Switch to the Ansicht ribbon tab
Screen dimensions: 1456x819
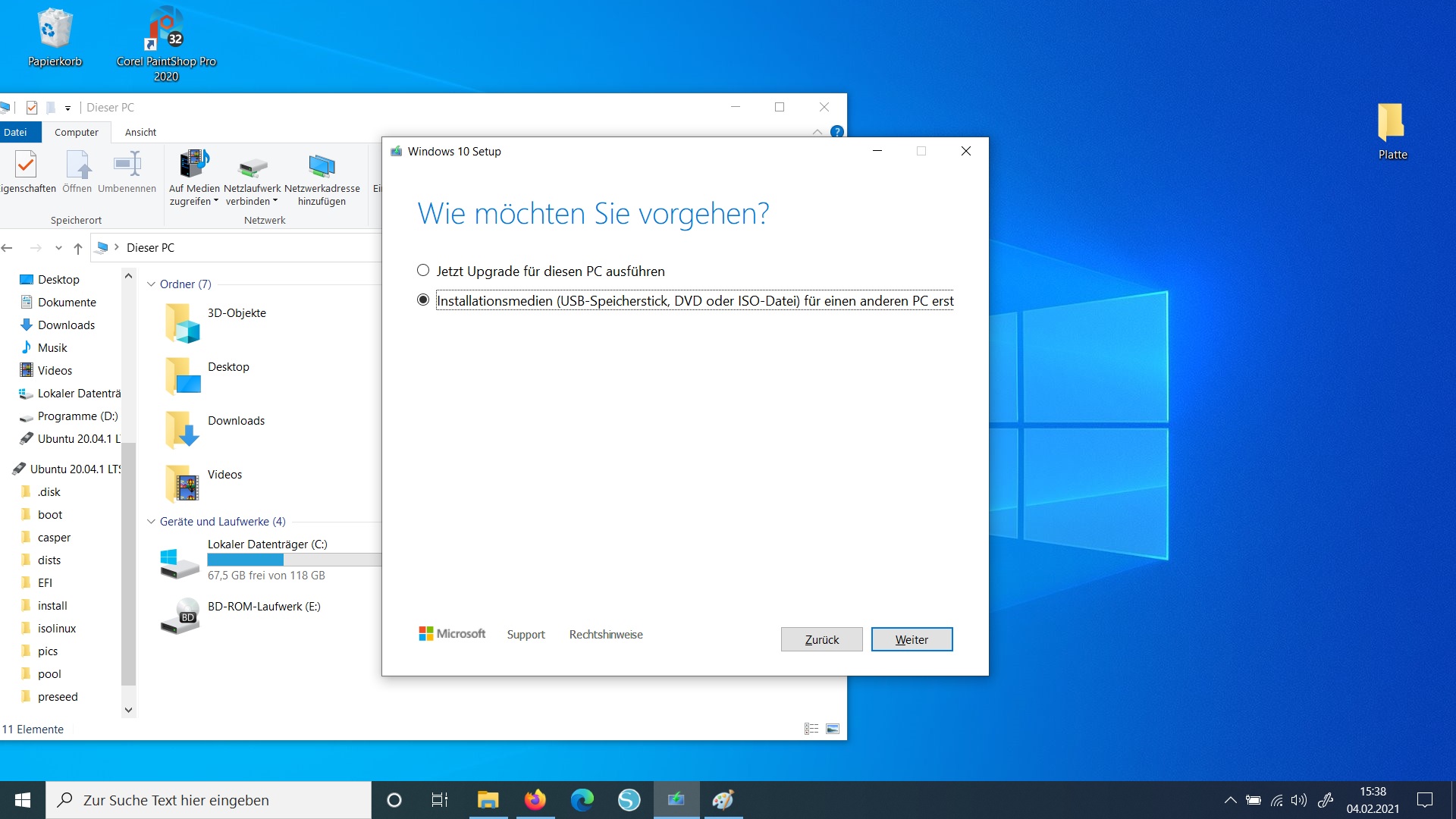click(140, 132)
